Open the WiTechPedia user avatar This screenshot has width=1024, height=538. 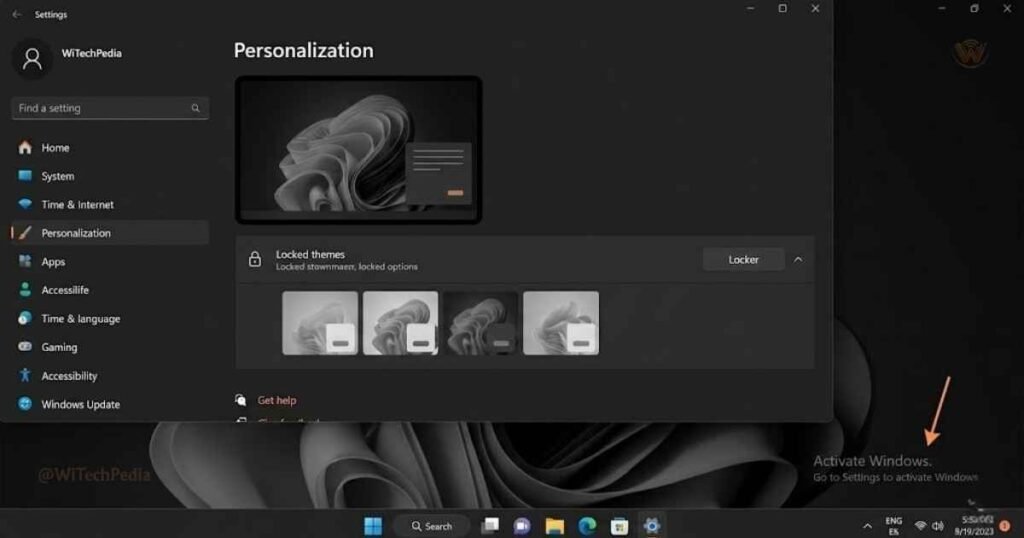tap(32, 59)
